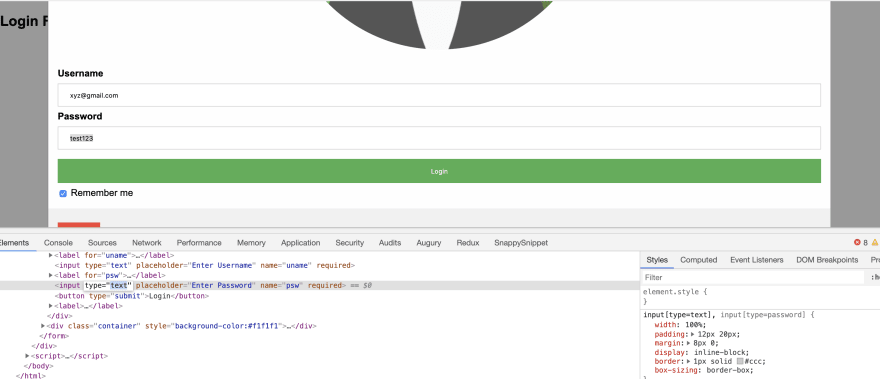Viewport: 880px width, 379px height.
Task: Expand the border shorthand property
Action: pos(689,361)
